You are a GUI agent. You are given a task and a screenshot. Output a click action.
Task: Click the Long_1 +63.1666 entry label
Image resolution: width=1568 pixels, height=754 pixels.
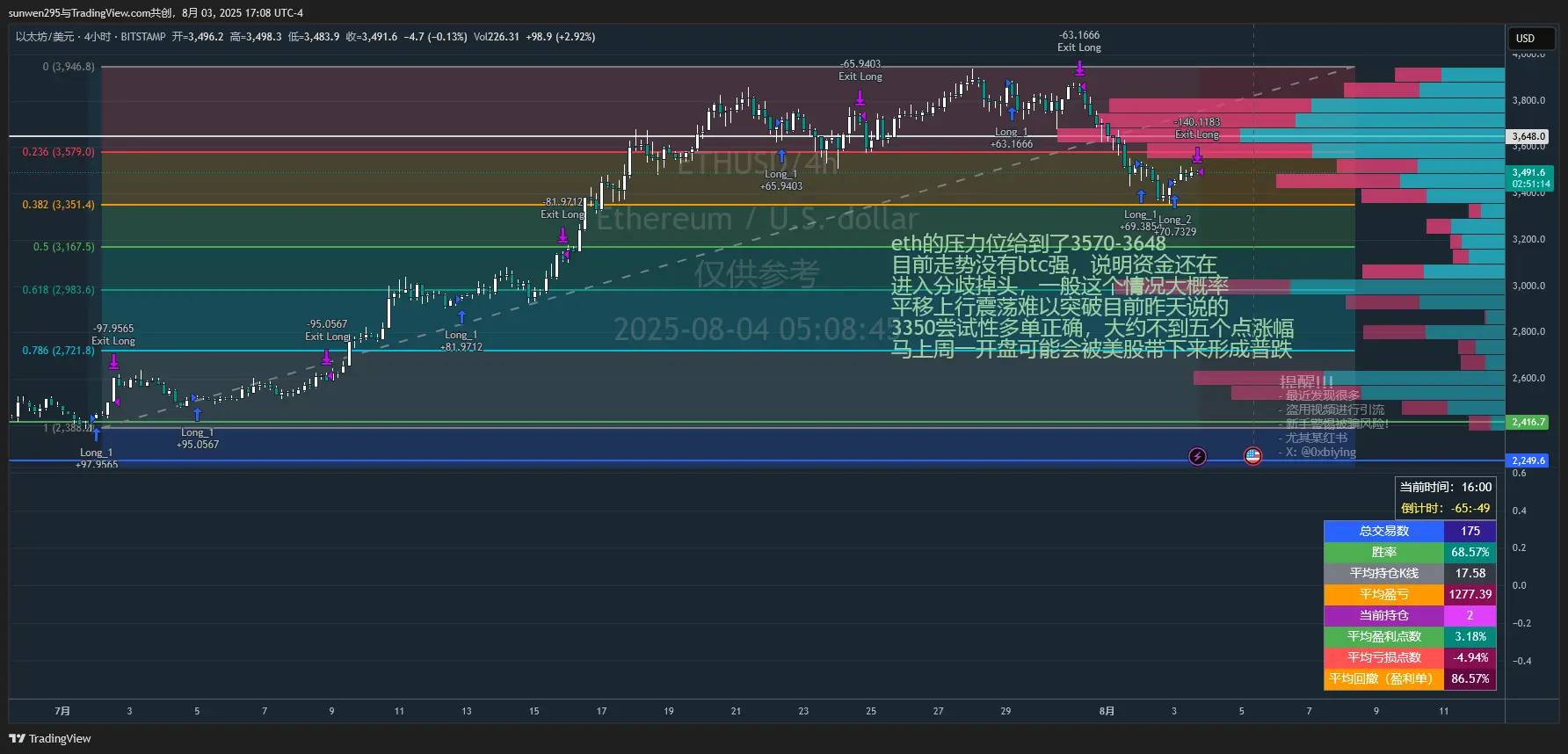(x=1012, y=138)
